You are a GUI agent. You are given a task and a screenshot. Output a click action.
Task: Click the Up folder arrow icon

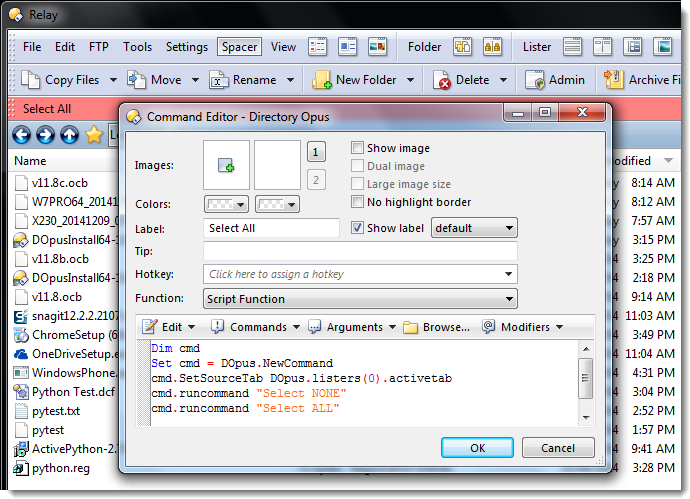(69, 135)
